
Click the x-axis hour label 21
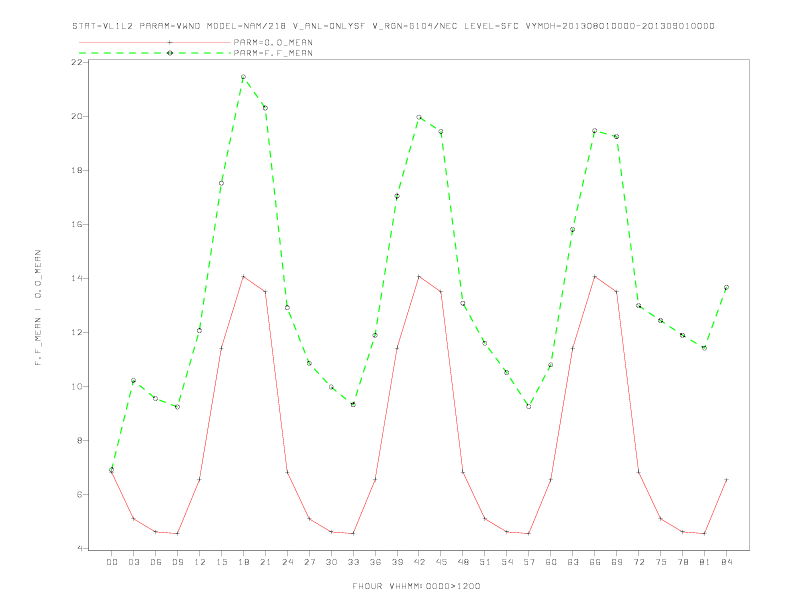click(x=265, y=562)
